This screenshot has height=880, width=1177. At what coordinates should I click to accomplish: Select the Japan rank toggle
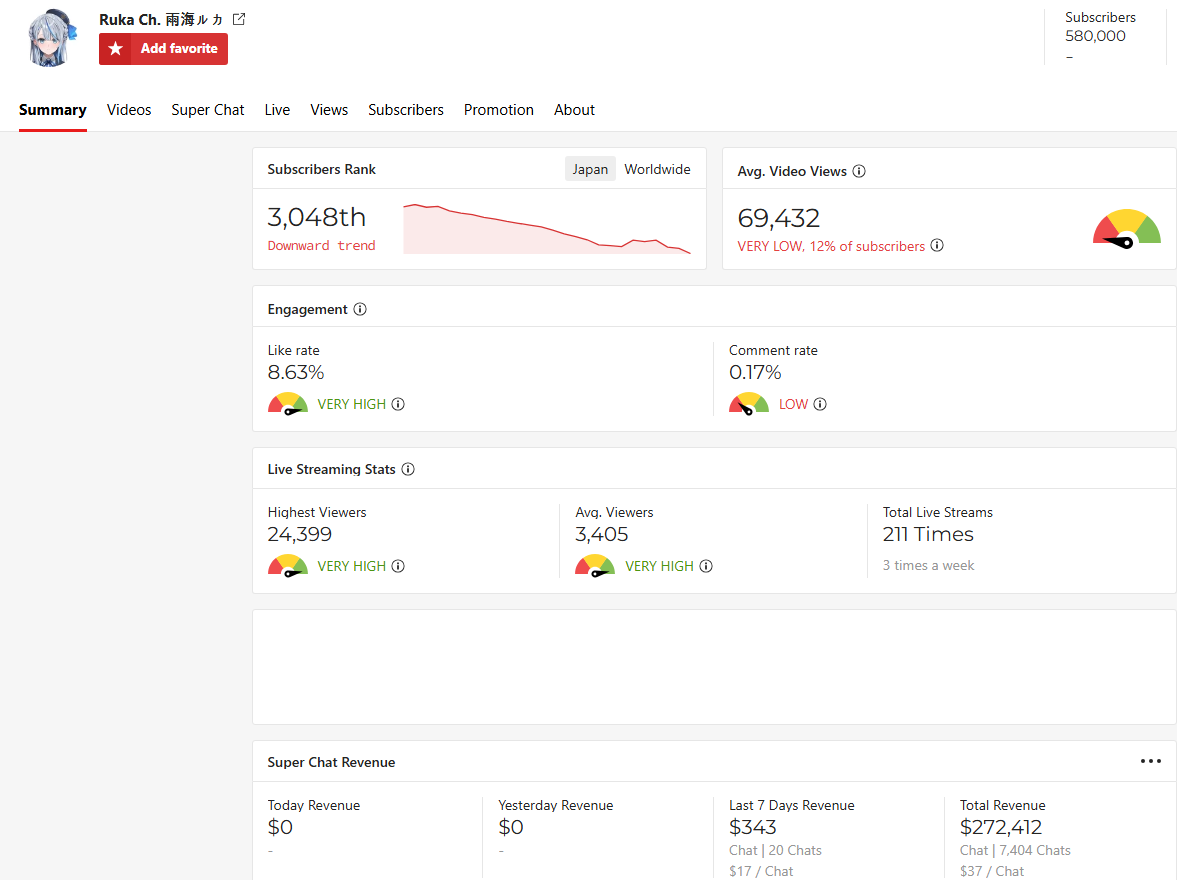[x=590, y=169]
